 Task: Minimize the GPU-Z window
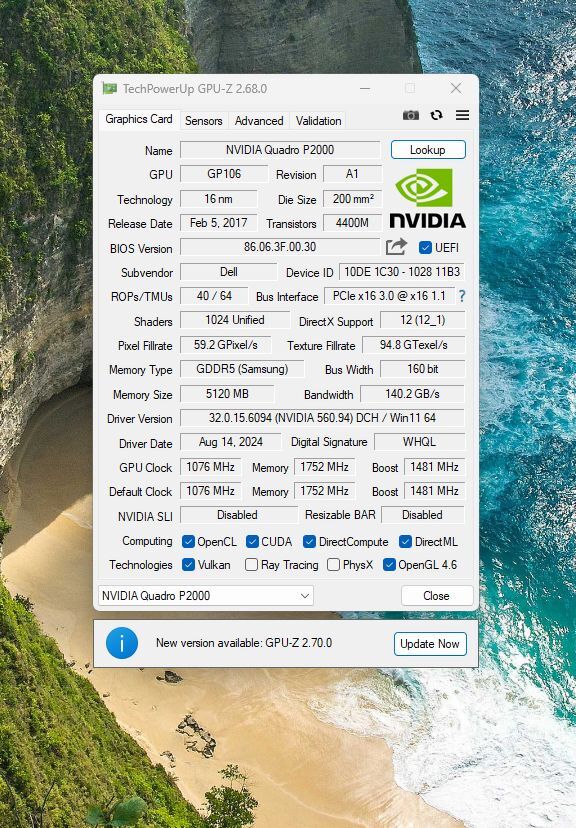click(365, 88)
